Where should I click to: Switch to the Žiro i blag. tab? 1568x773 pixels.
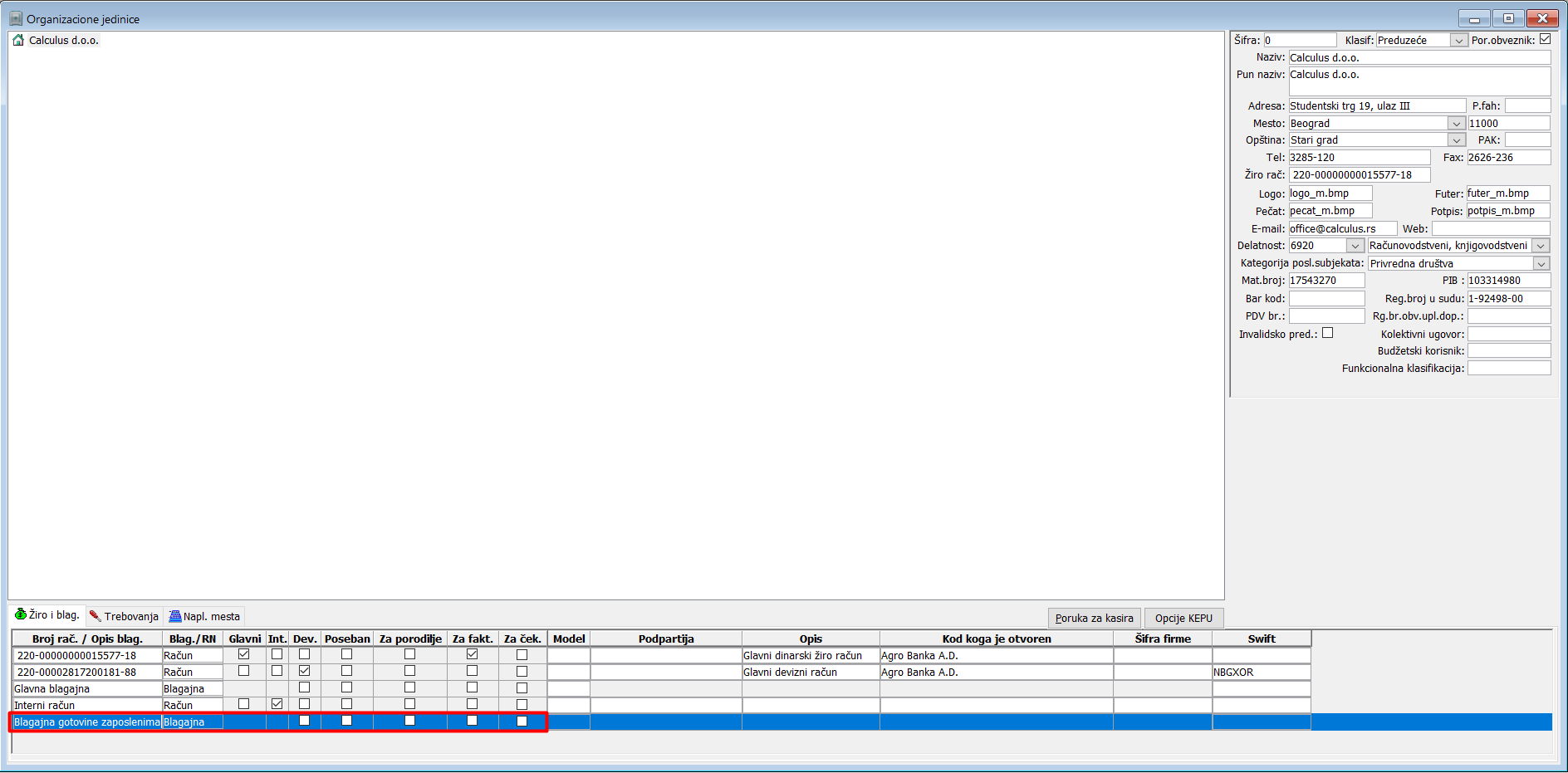47,615
